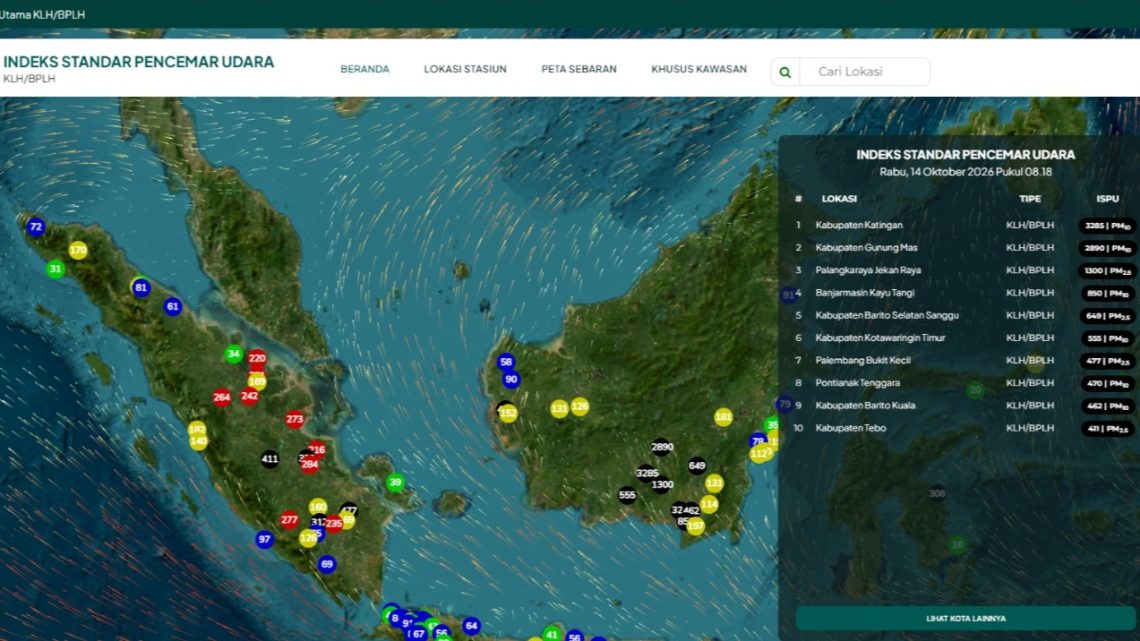Click the LIHAT KOTA LAINNYA button
The width and height of the screenshot is (1140, 641).
coord(966,618)
